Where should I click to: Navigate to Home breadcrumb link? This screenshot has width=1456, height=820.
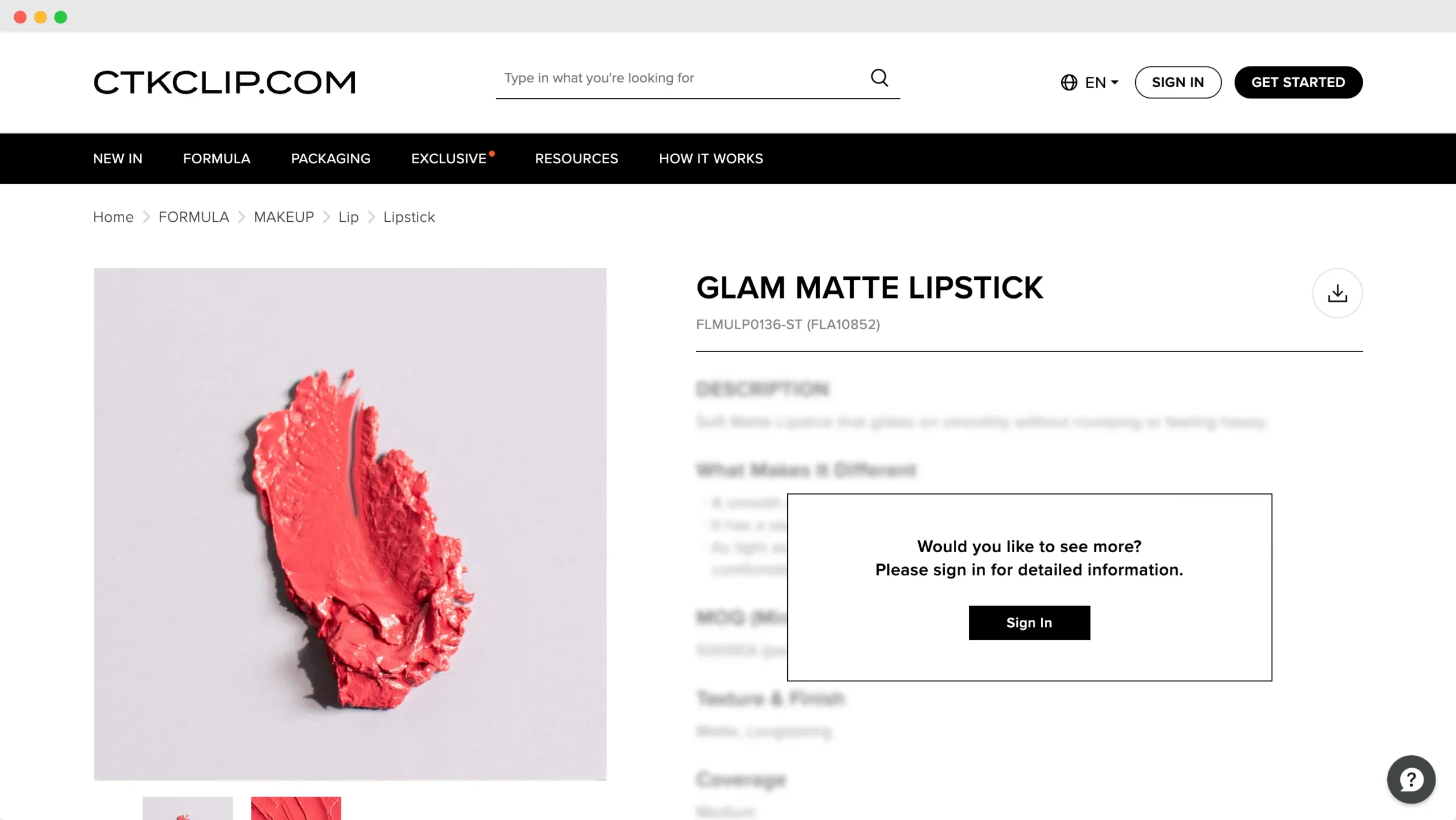pyautogui.click(x=113, y=217)
